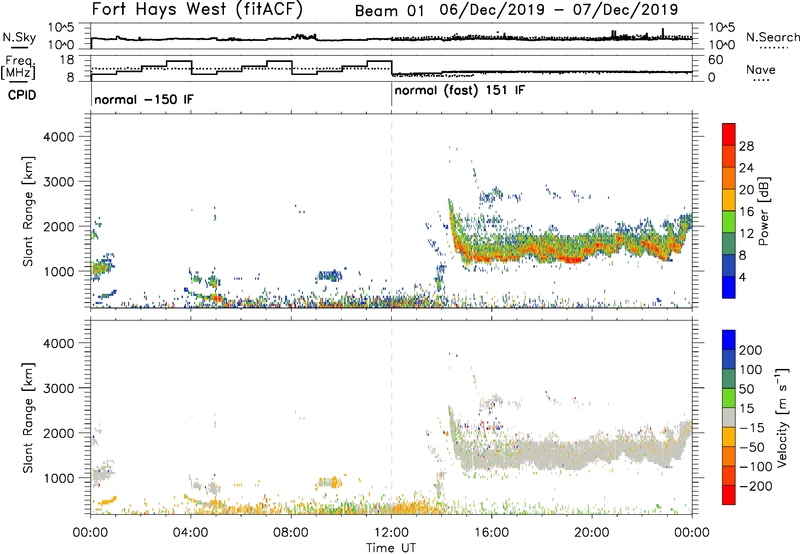Viewport: 800px width, 554px height.
Task: Click the 'Fort Hays West (fitACF)' title
Action: (x=197, y=9)
